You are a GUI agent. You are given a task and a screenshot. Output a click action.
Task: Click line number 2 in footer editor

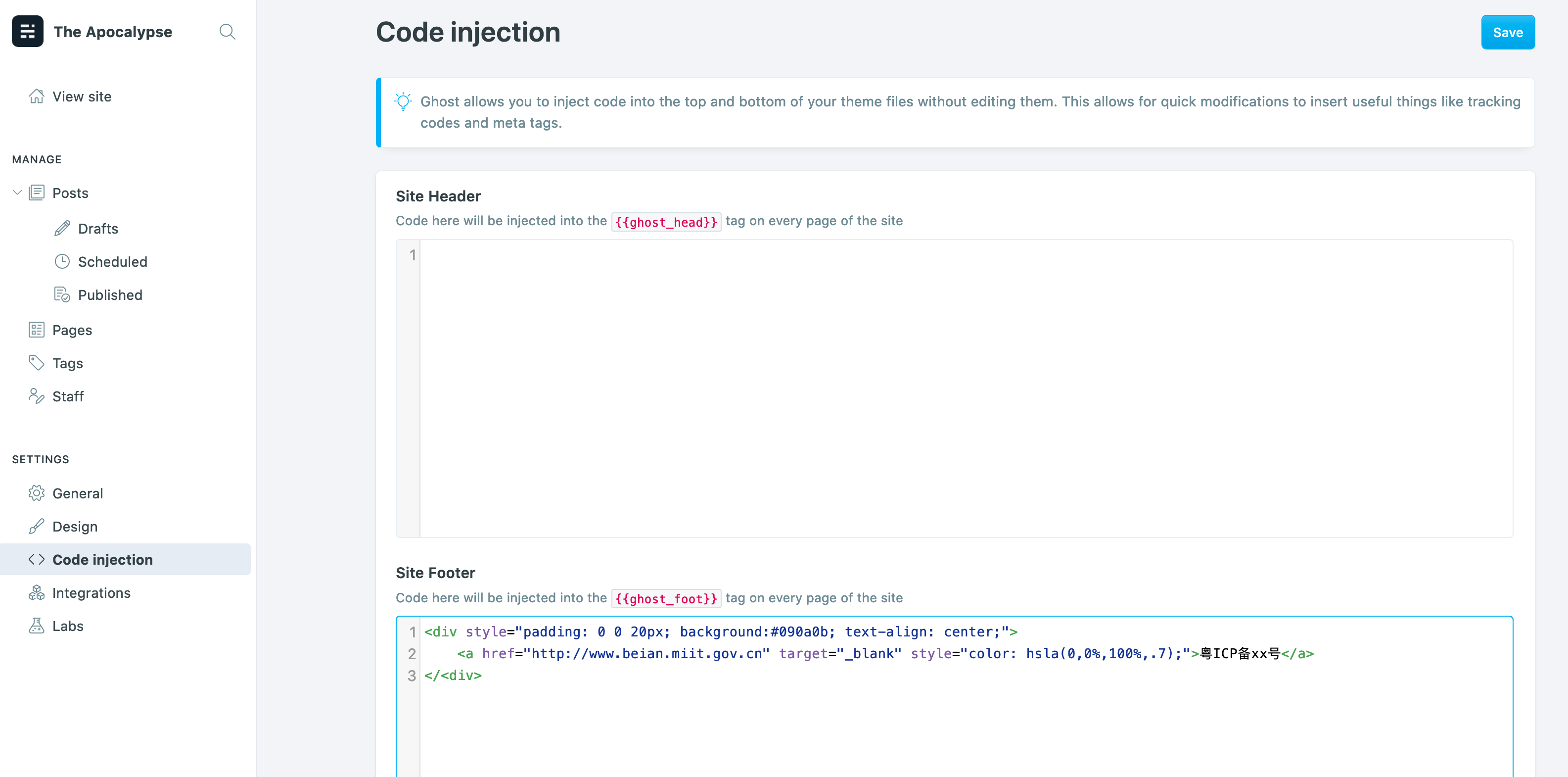tap(412, 653)
